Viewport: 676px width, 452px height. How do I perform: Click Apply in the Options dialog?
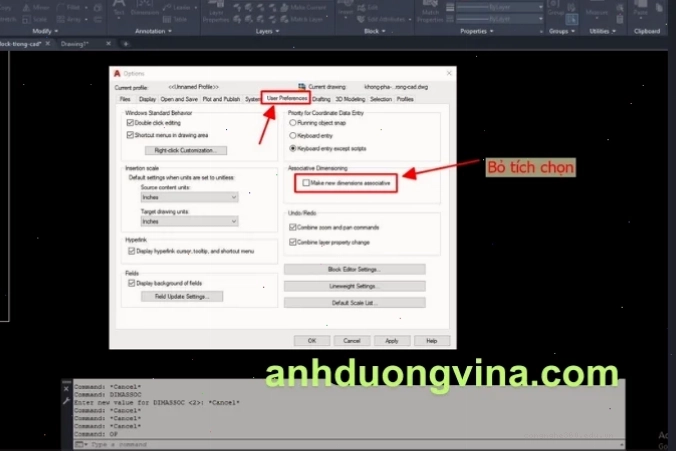click(x=391, y=341)
